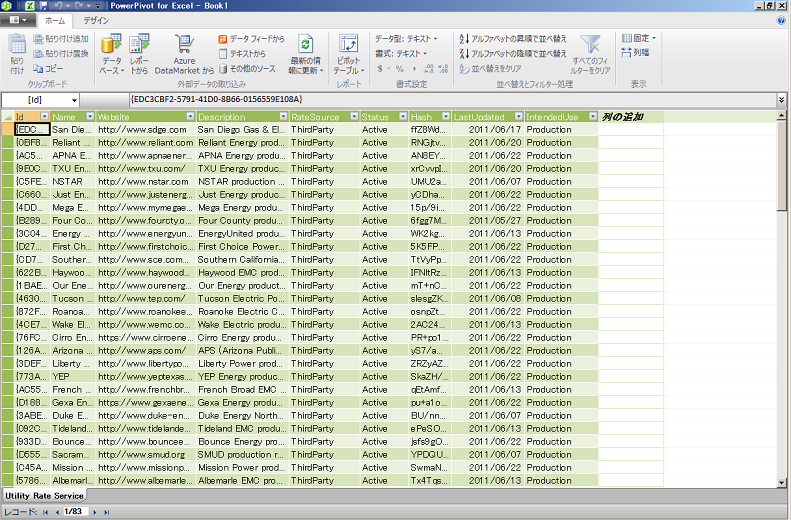Switch to the Design (デザイン) tab

click(x=96, y=21)
